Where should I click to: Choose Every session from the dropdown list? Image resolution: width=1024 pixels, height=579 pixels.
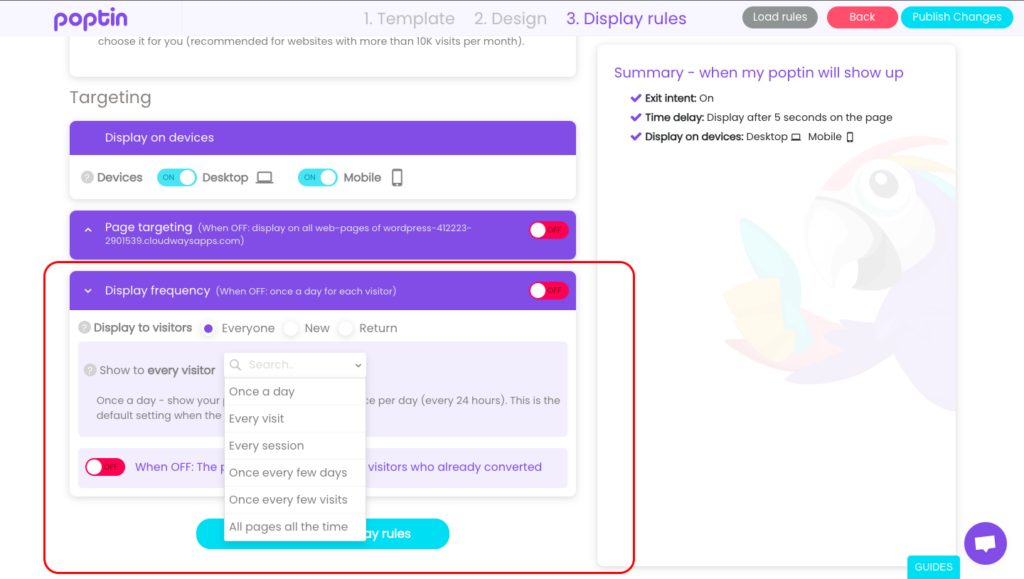click(266, 446)
